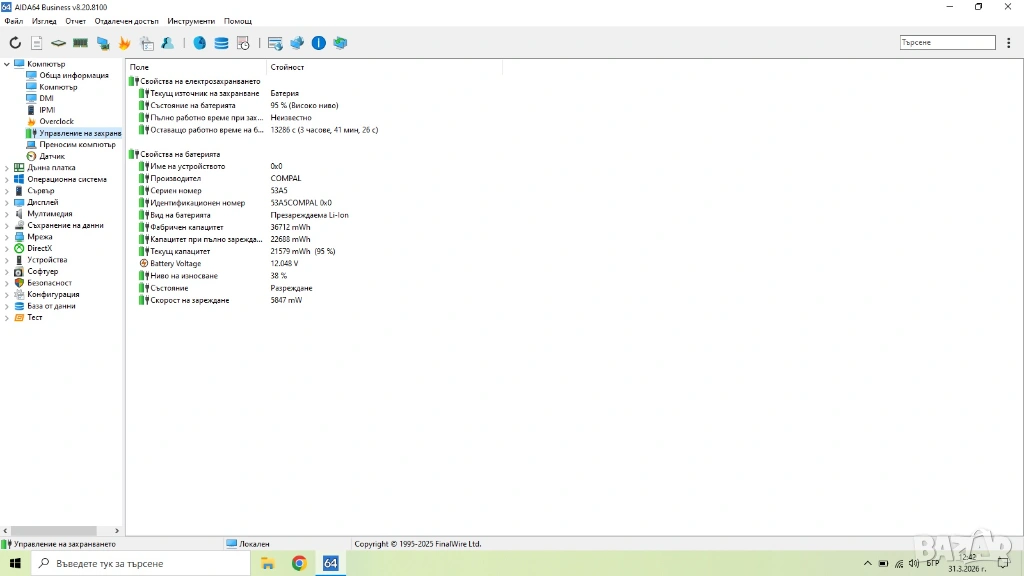Click the left panel horizontal scrollbar
The width and height of the screenshot is (1024, 576).
(x=50, y=530)
